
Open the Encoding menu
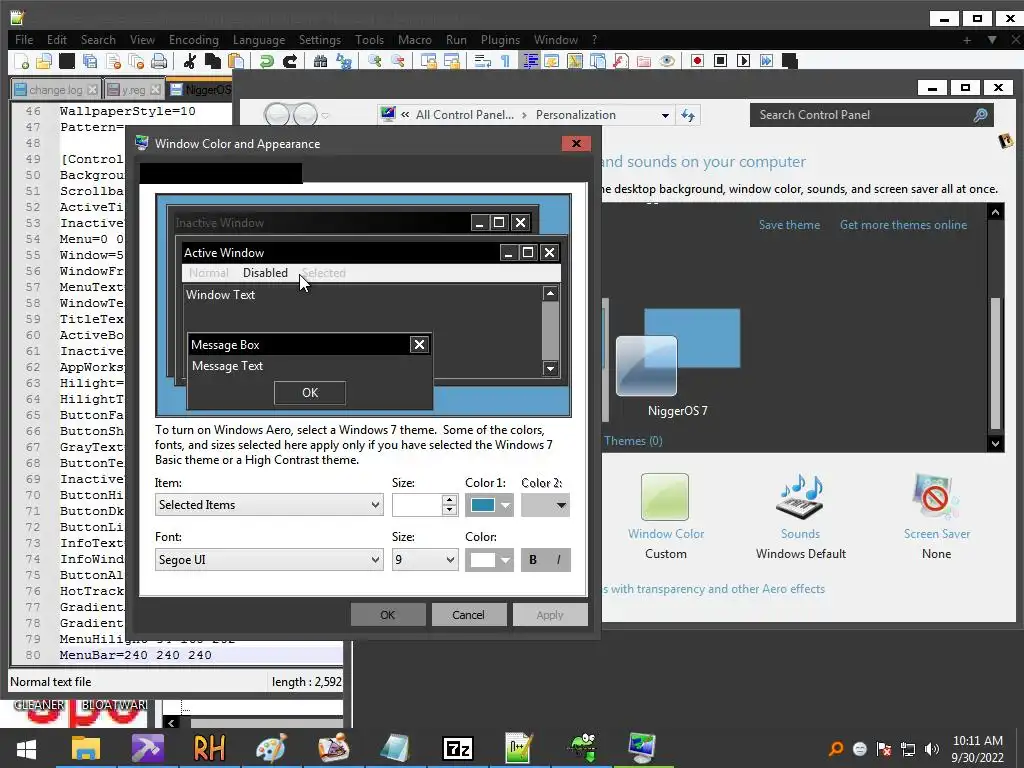193,40
